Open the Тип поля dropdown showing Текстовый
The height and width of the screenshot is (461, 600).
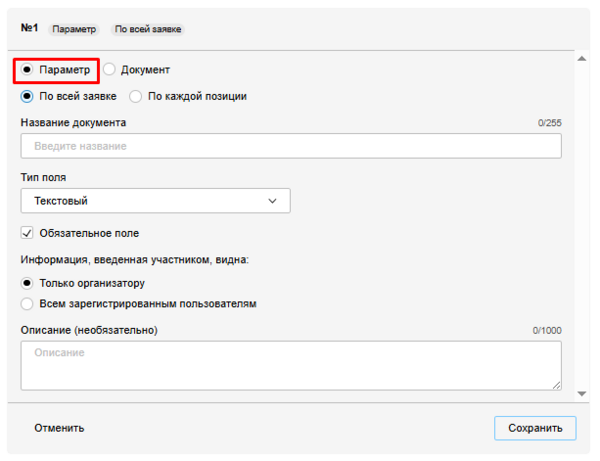click(x=155, y=201)
